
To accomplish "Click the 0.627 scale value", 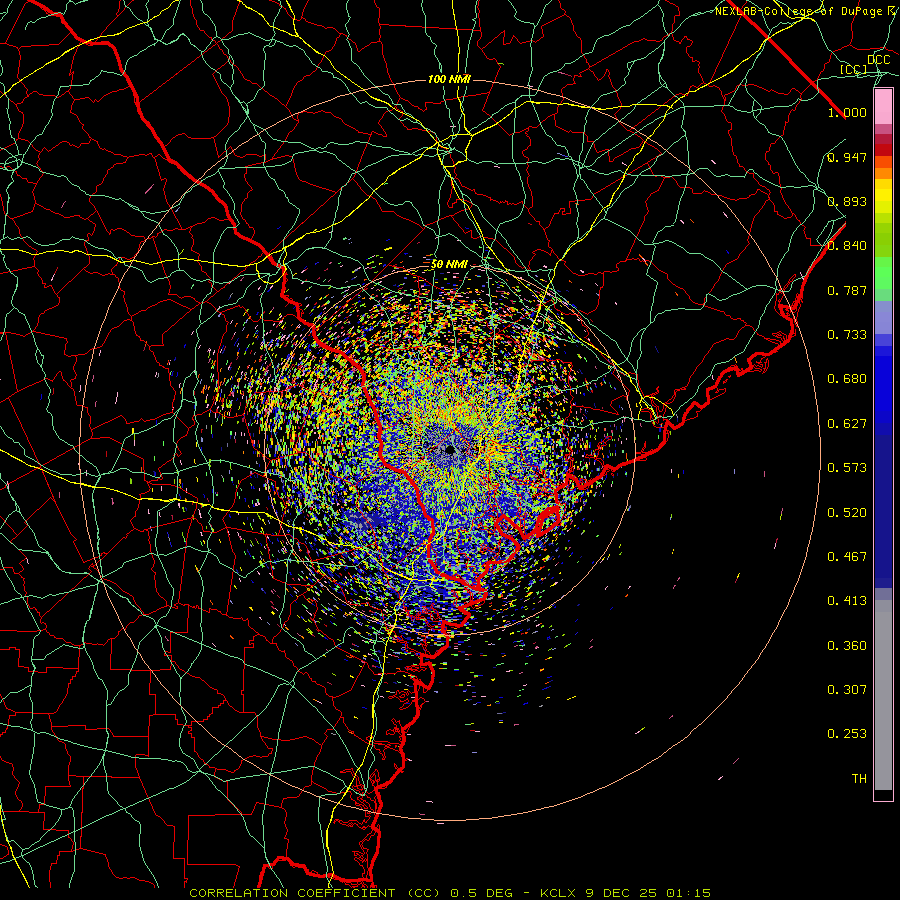I will click(x=847, y=424).
